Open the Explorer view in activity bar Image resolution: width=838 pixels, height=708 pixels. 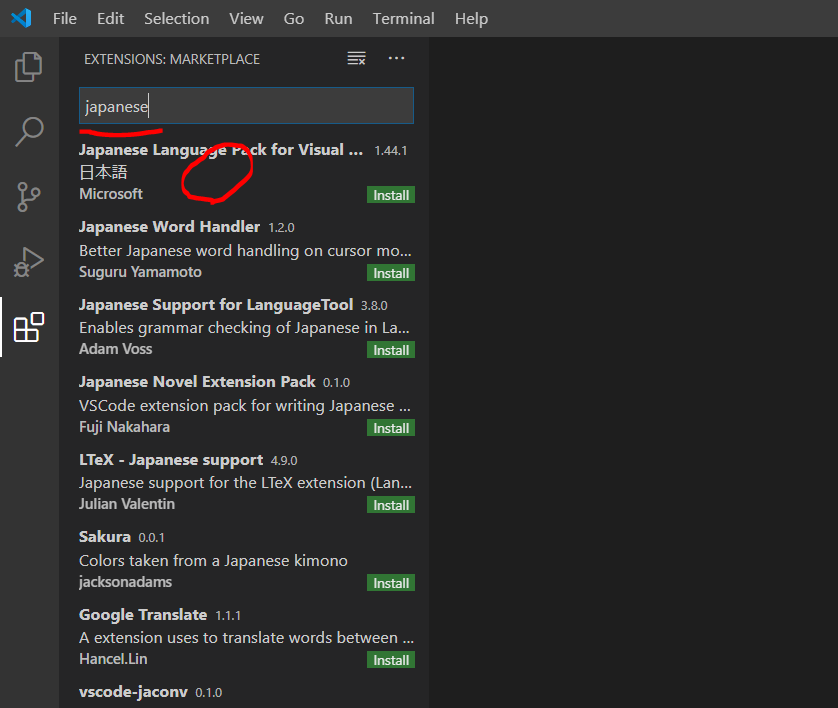click(29, 67)
